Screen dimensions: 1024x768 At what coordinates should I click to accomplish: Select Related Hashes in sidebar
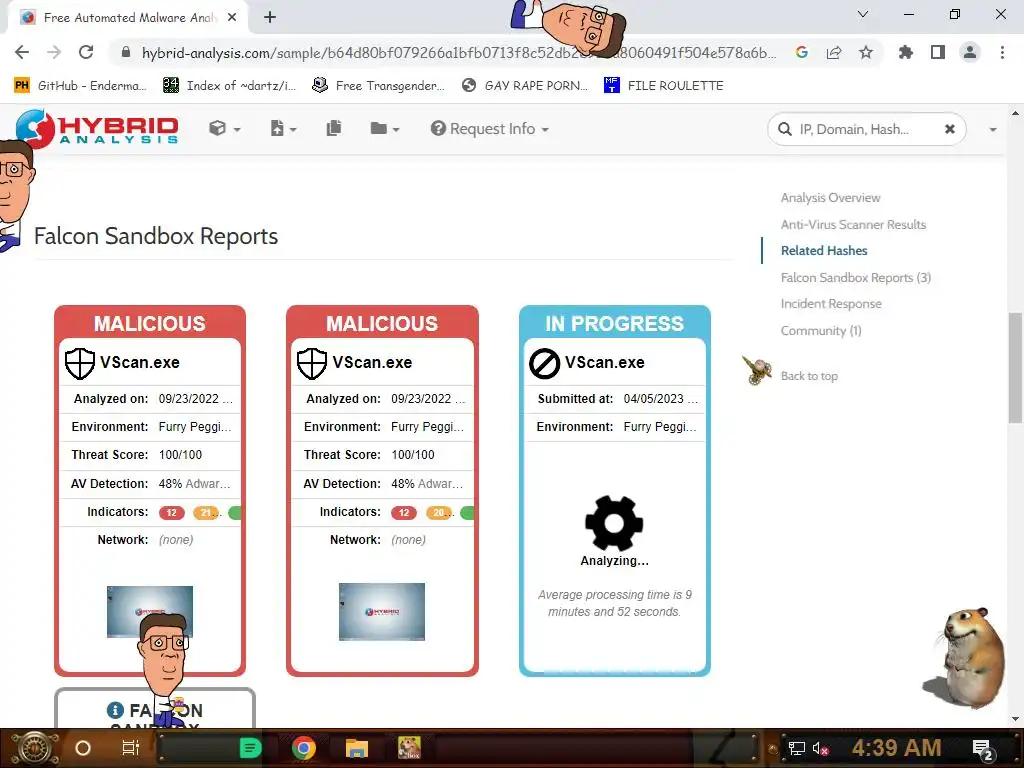pyautogui.click(x=824, y=251)
